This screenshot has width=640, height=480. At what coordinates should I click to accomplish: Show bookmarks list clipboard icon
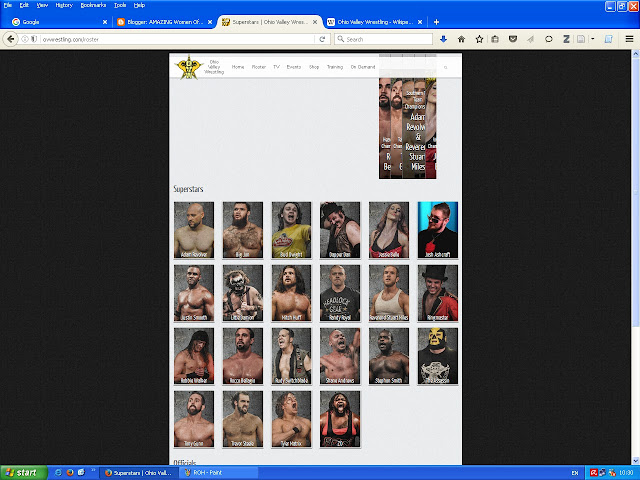coord(495,39)
